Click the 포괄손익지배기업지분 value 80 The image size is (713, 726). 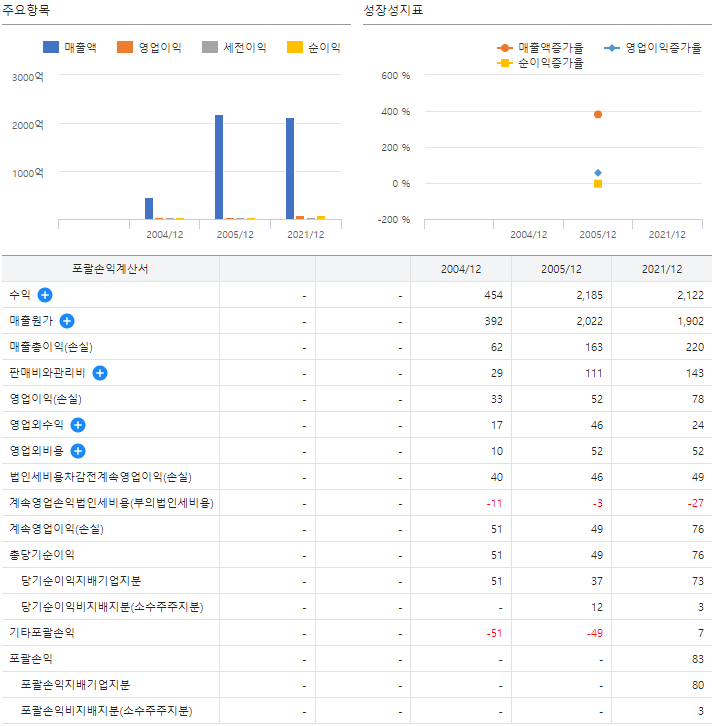[x=698, y=685]
